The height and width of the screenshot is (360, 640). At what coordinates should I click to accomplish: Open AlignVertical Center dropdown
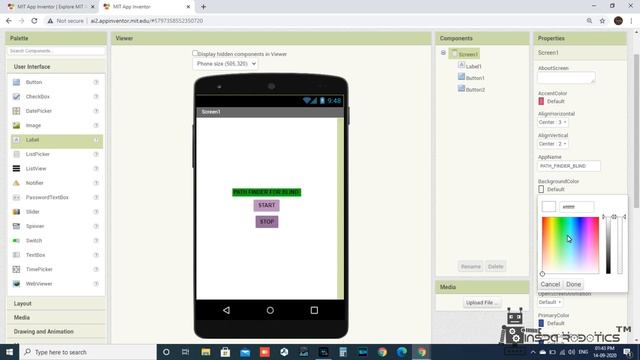pyautogui.click(x=552, y=144)
